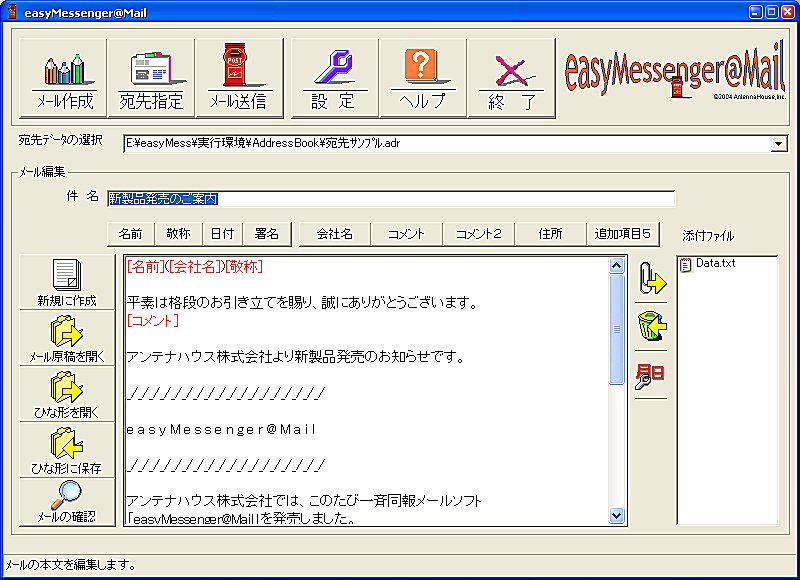Click メール原稿を開く folder icon
The image size is (800, 580).
tap(67, 338)
